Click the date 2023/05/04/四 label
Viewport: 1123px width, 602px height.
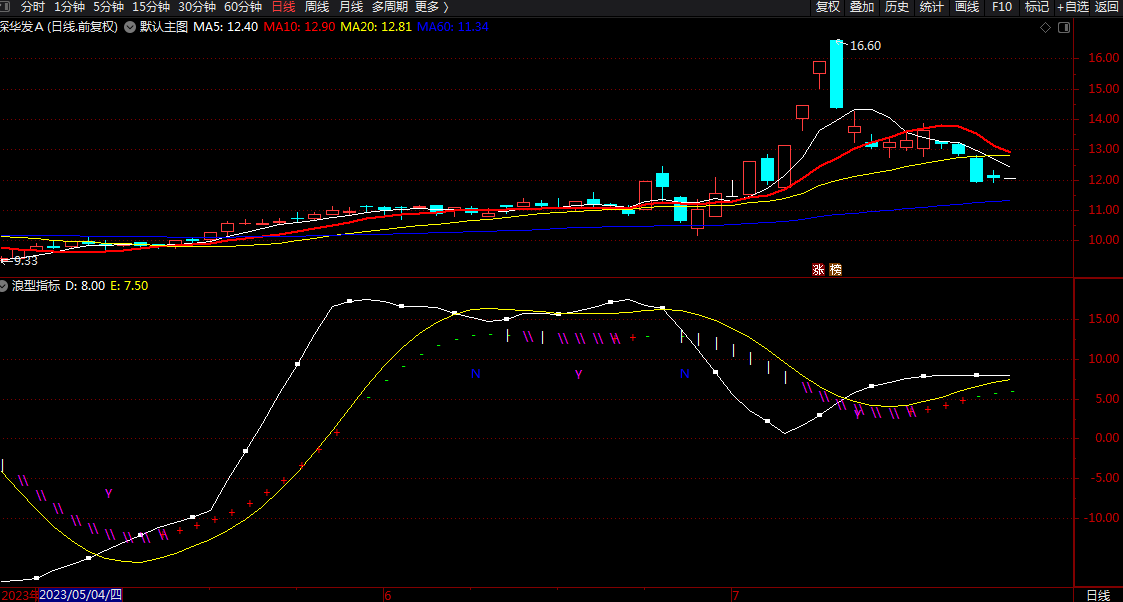click(80, 595)
